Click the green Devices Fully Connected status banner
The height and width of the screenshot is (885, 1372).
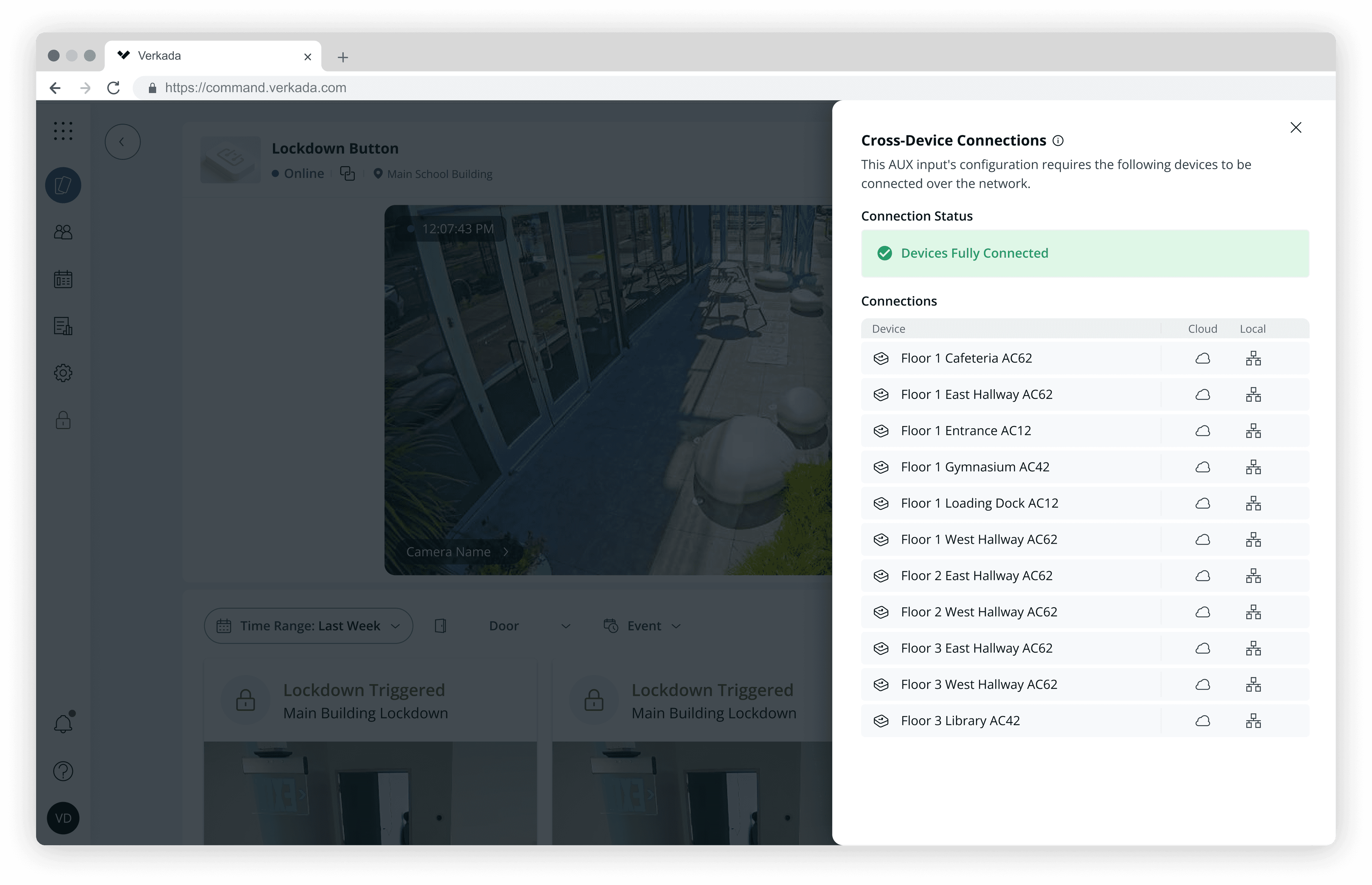coord(1084,253)
